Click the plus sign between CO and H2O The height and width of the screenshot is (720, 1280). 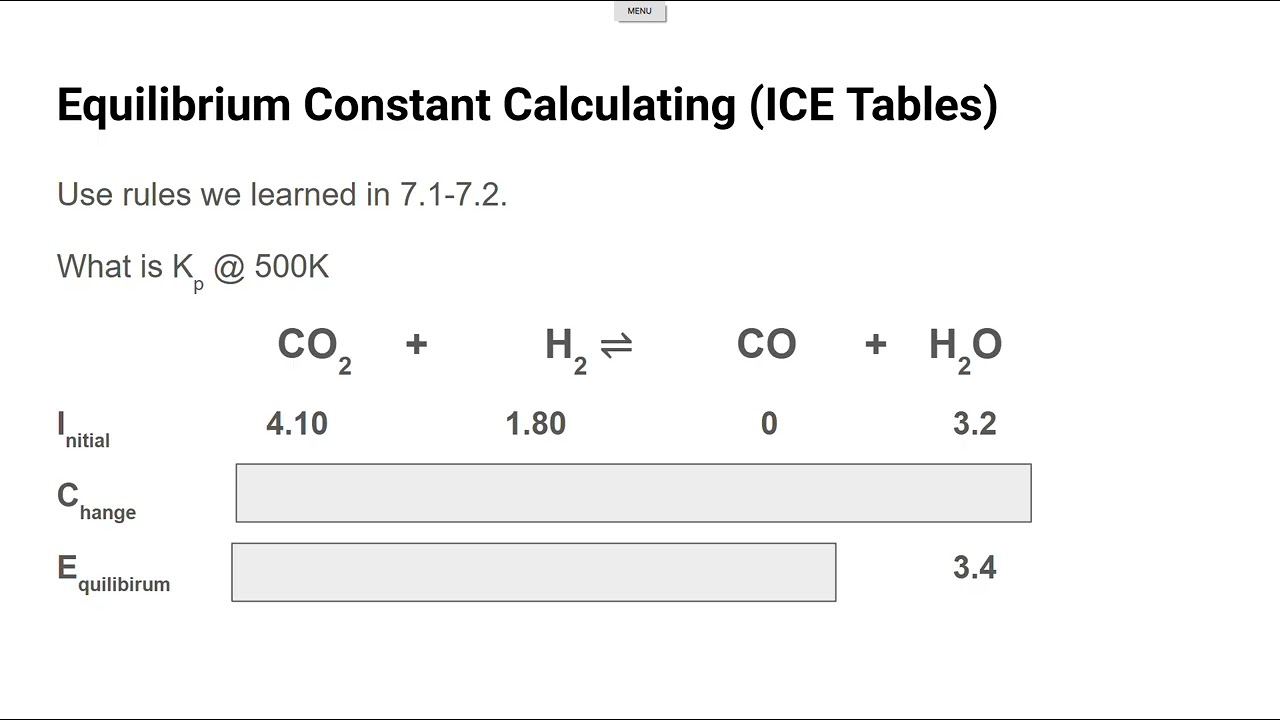pos(876,344)
